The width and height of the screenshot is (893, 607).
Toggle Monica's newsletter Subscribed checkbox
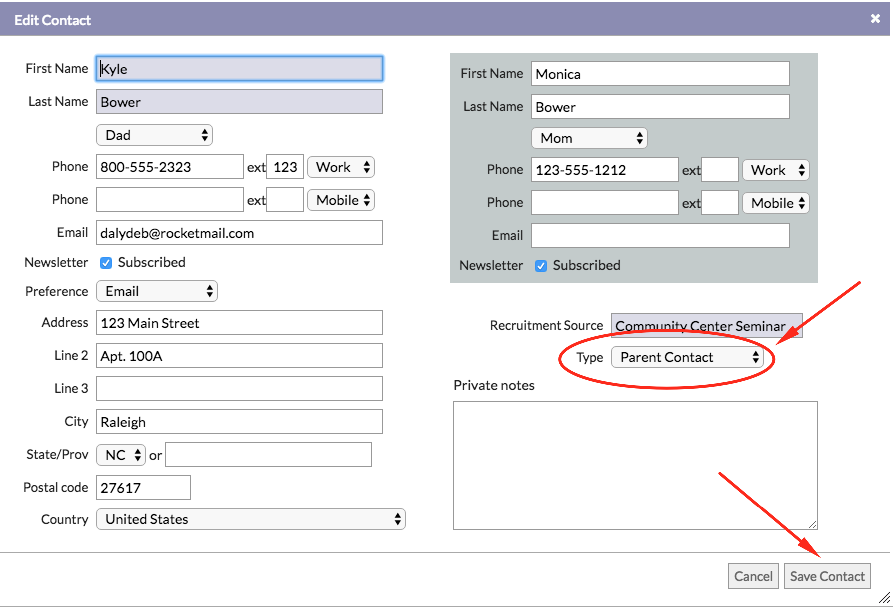[541, 266]
